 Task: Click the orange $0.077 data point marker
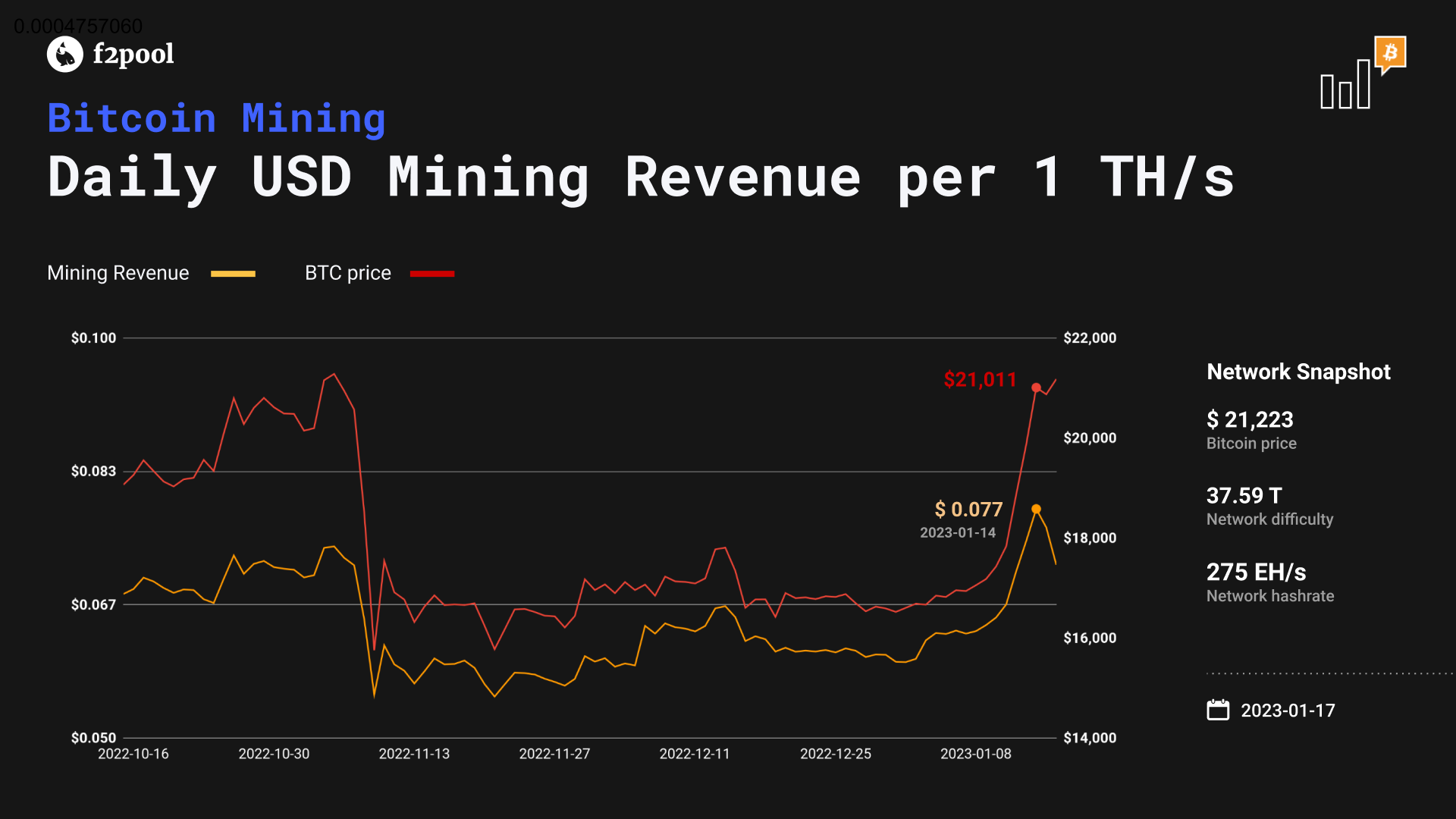click(x=1036, y=509)
